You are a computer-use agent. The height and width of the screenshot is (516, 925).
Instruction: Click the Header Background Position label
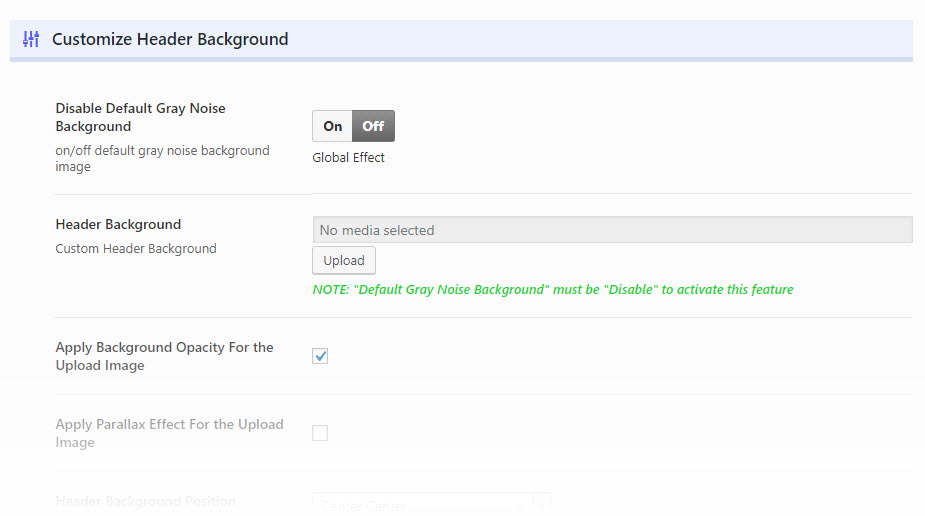click(145, 501)
